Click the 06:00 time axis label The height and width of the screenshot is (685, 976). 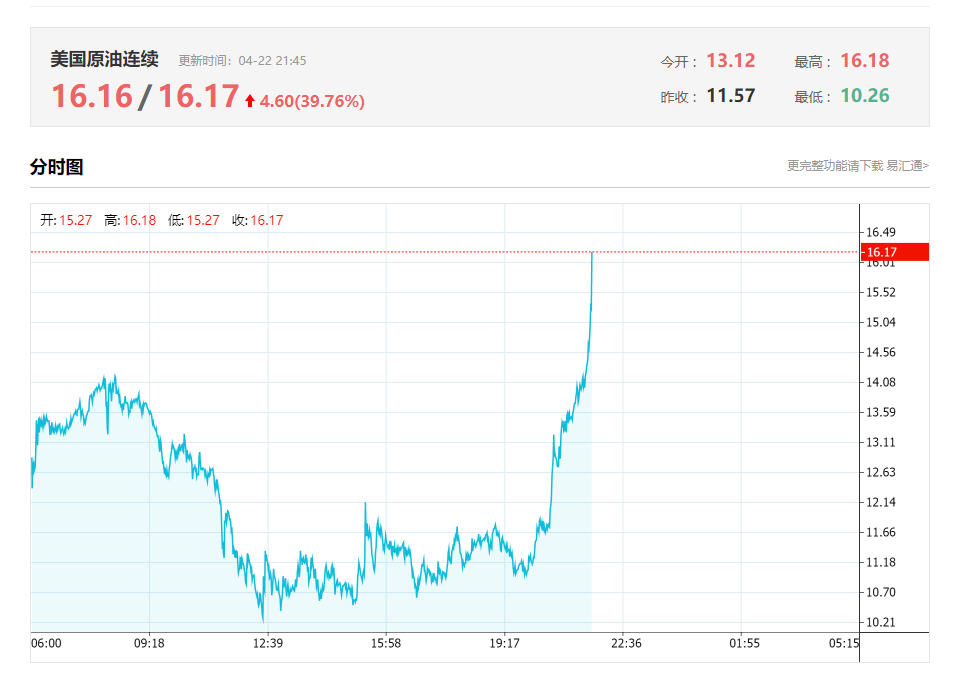coord(46,643)
